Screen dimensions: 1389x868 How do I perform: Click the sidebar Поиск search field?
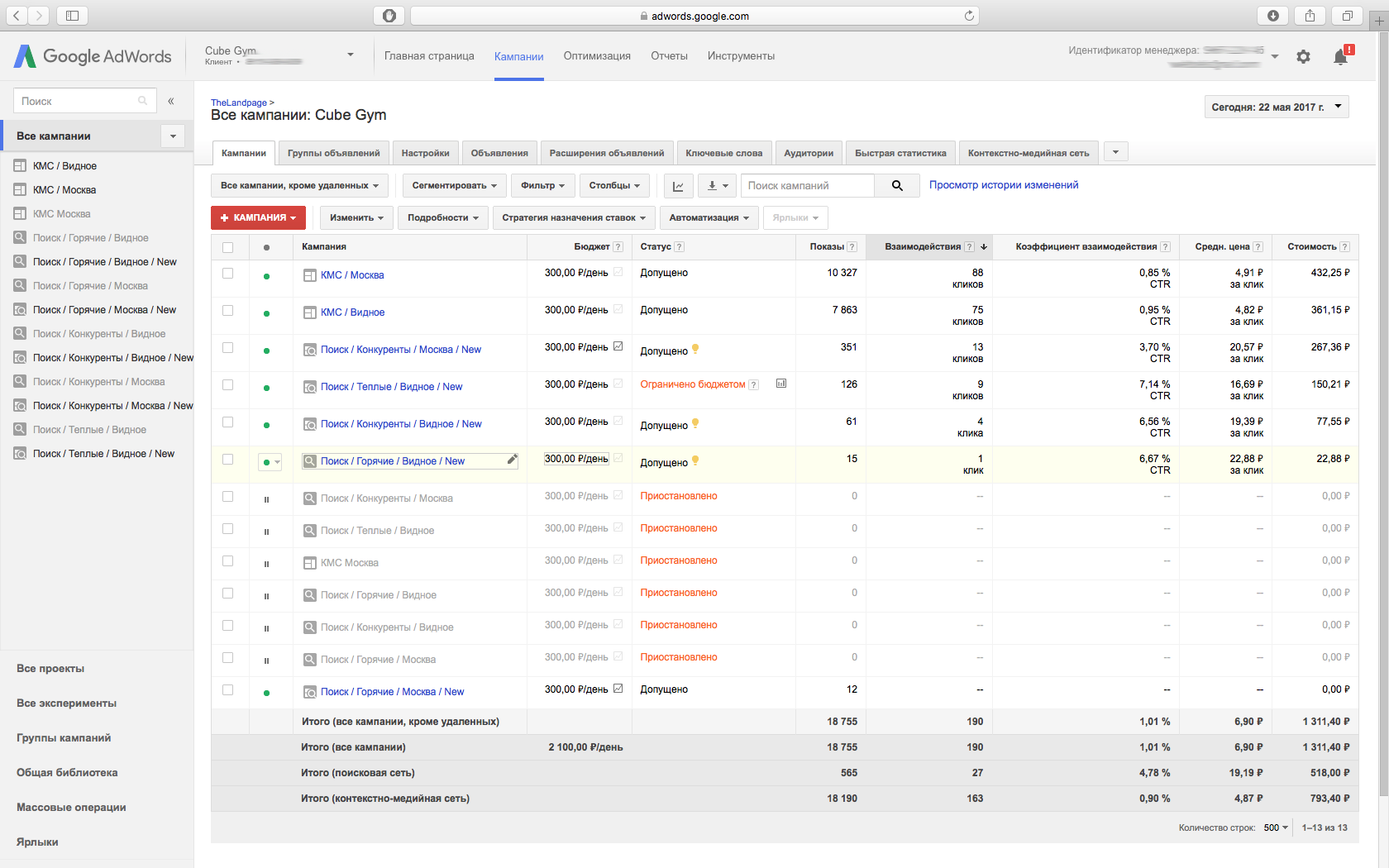coord(83,101)
